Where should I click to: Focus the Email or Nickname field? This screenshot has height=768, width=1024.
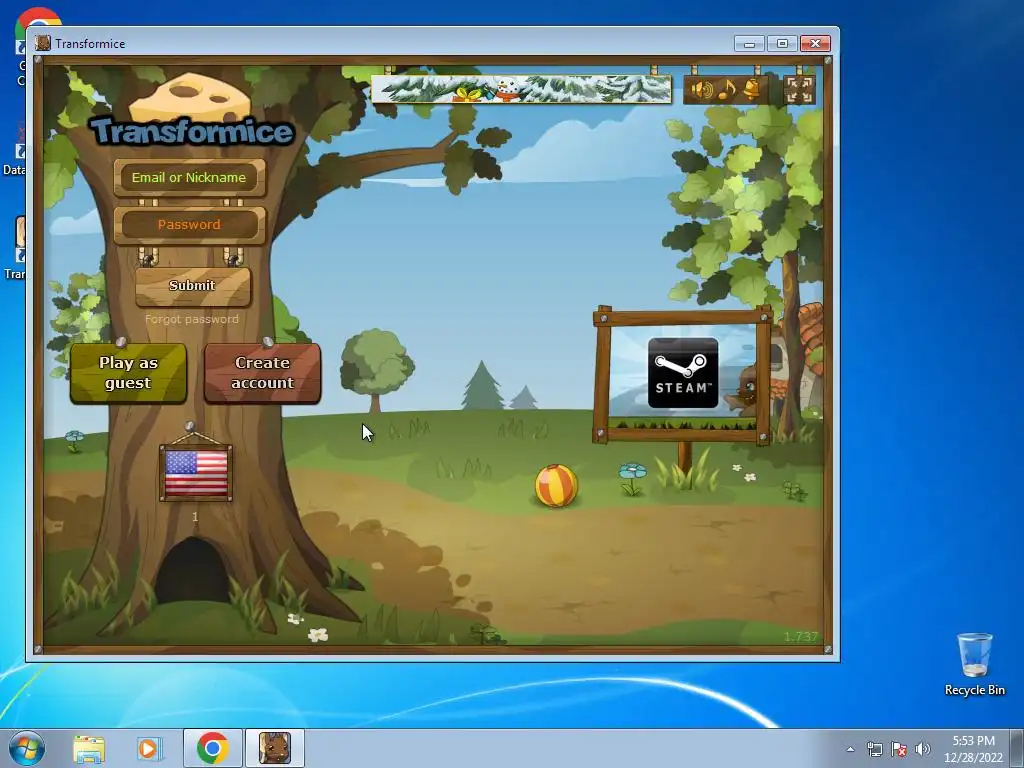click(x=189, y=178)
